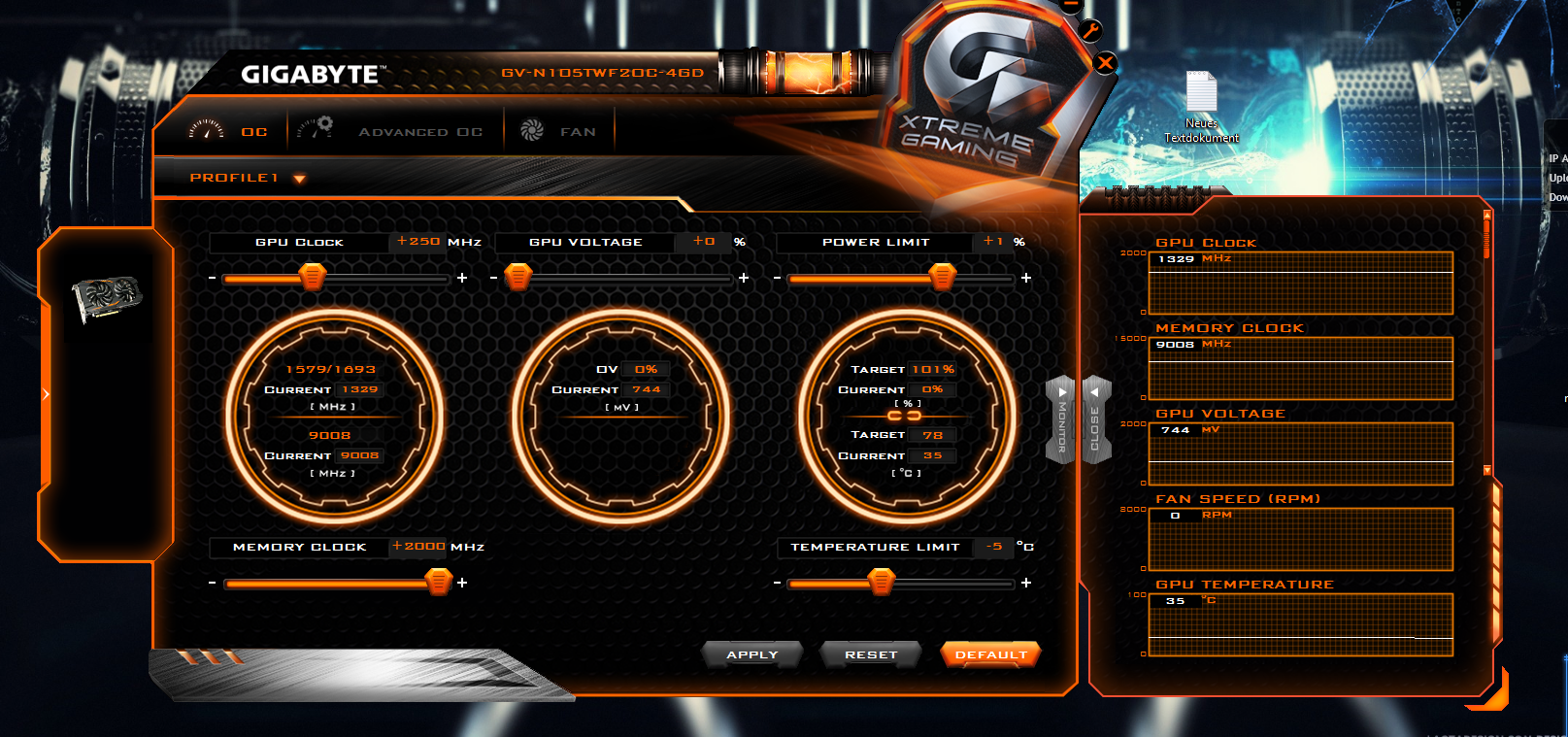1568x737 pixels.
Task: Click current GPU clock value 1329
Action: 359,389
